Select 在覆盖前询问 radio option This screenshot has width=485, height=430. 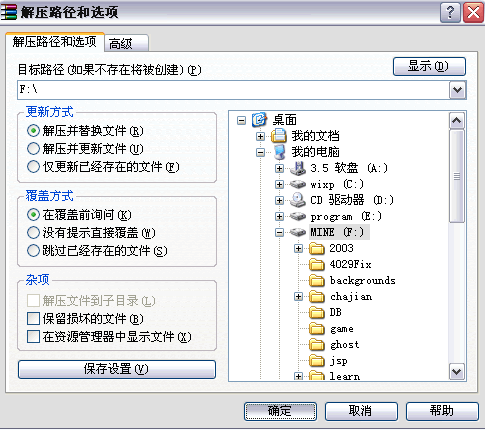pos(33,215)
